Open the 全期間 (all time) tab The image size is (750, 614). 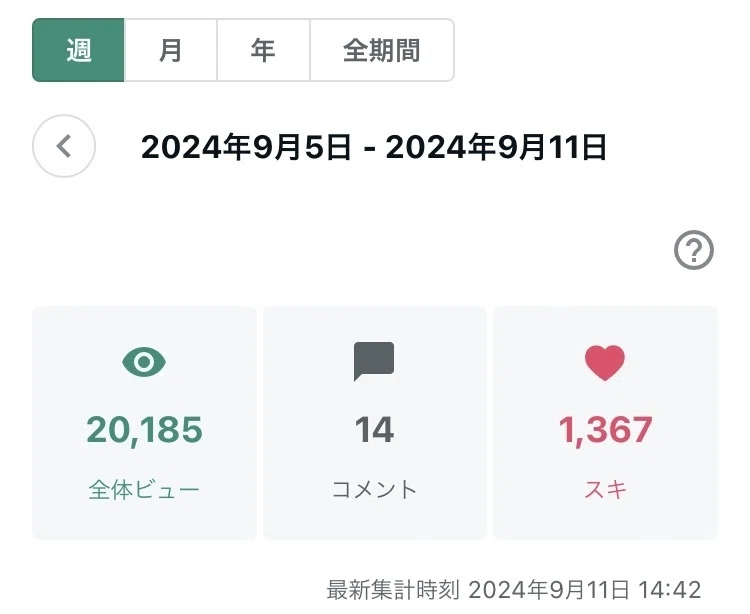(x=382, y=50)
